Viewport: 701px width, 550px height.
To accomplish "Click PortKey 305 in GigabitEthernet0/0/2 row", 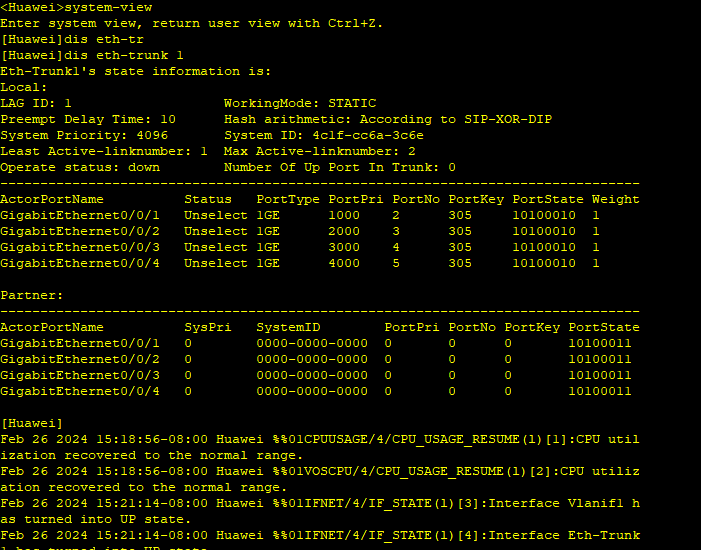I will 460,232.
